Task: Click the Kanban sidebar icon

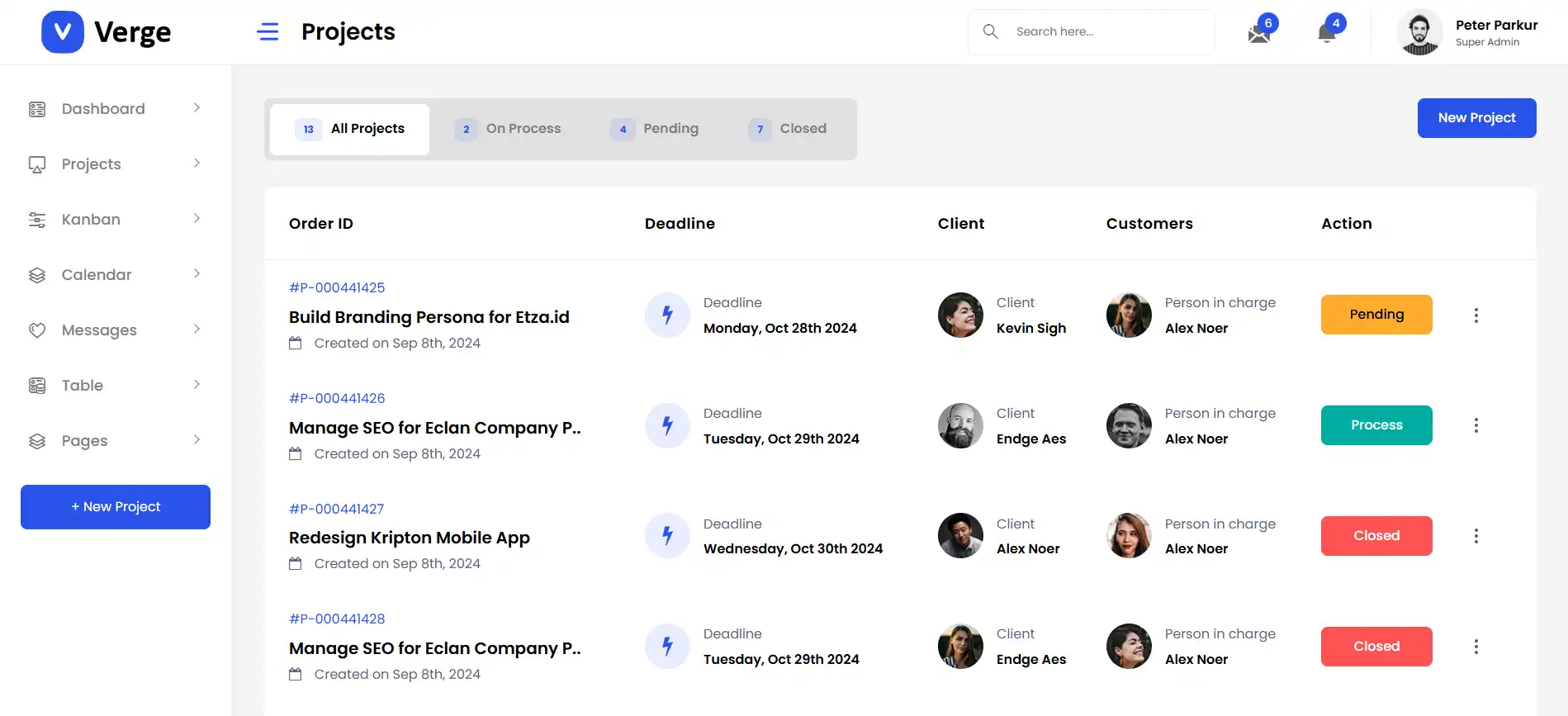Action: click(x=37, y=220)
